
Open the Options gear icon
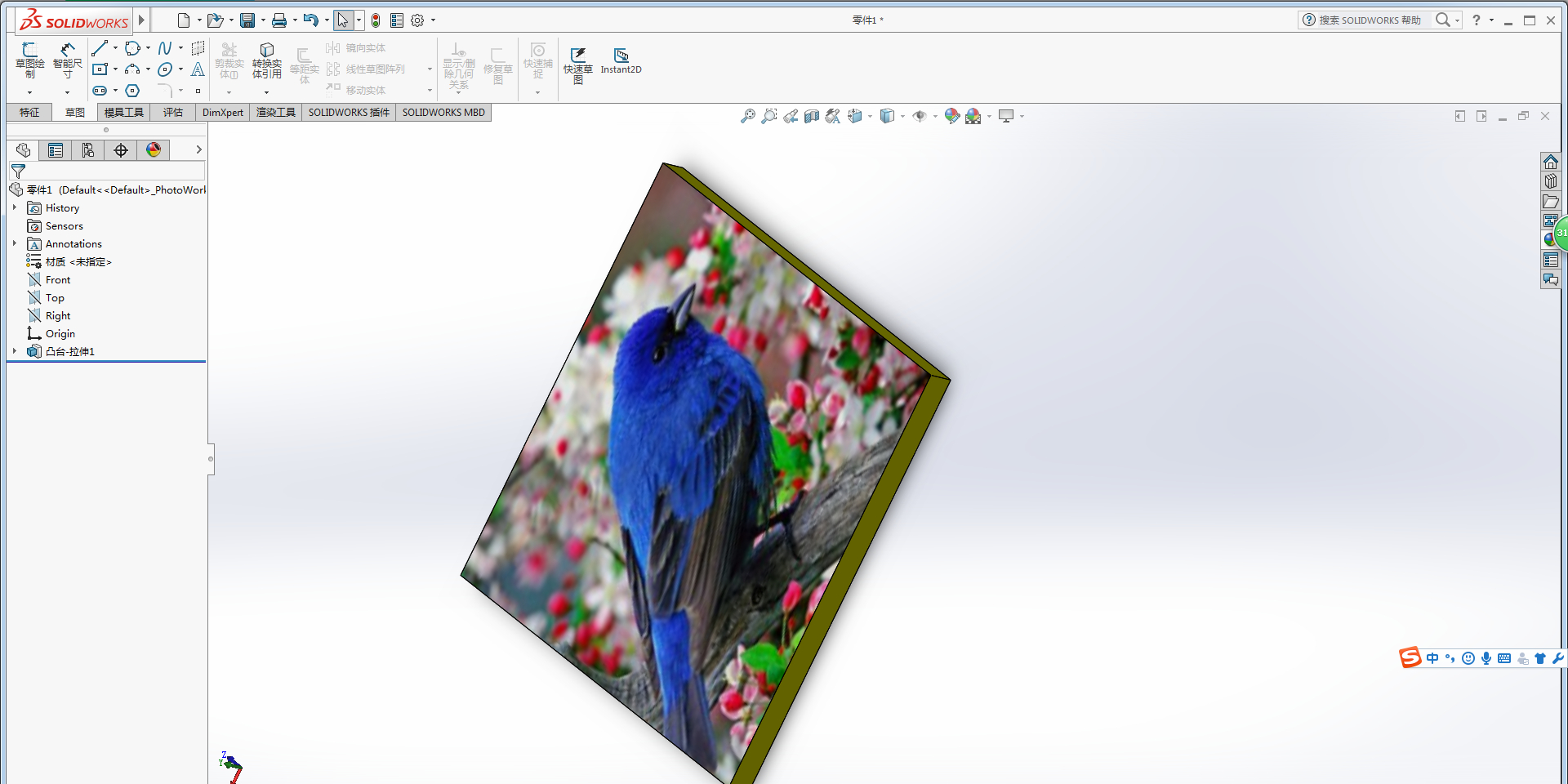[417, 20]
